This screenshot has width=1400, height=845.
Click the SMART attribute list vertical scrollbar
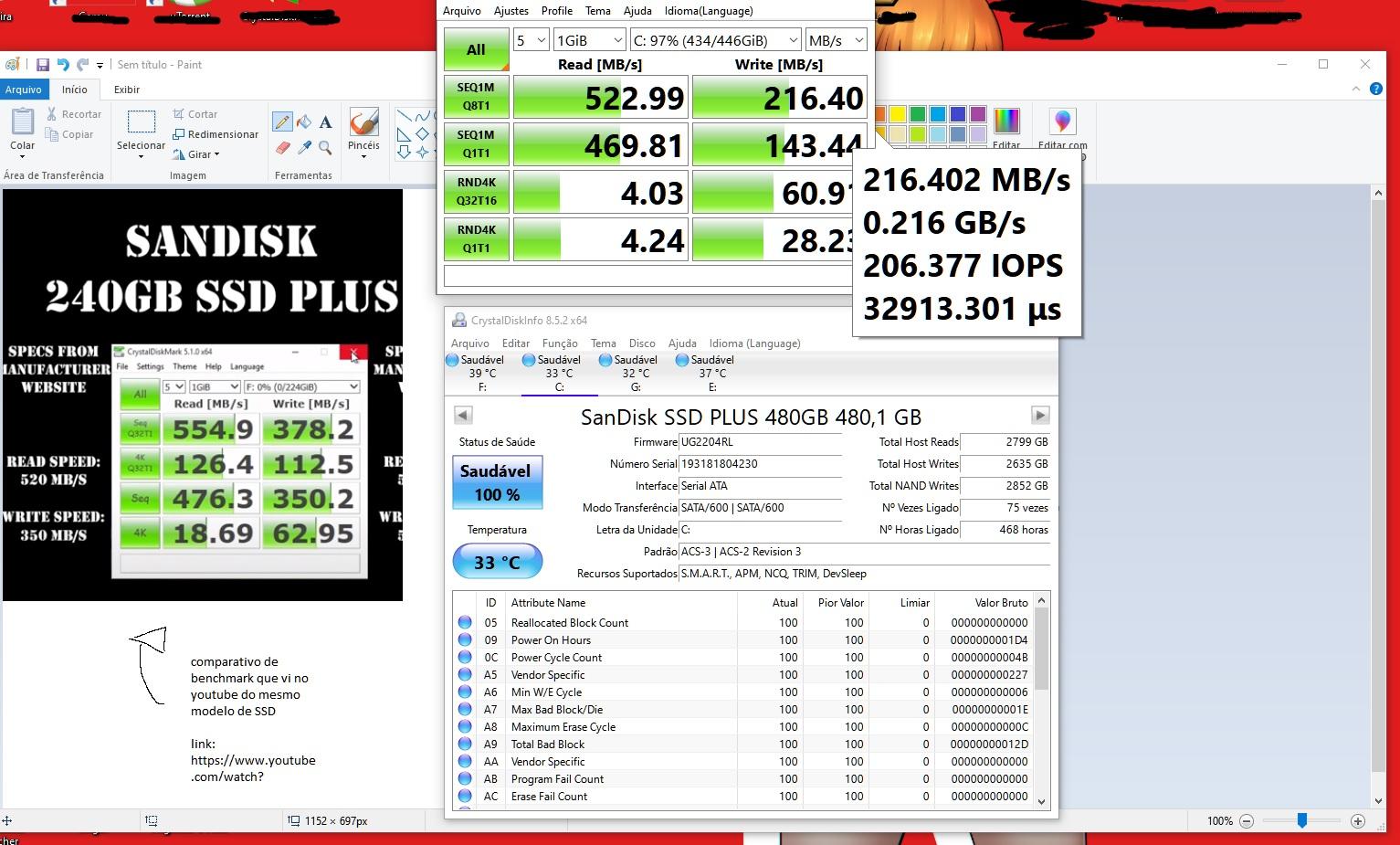click(1041, 700)
